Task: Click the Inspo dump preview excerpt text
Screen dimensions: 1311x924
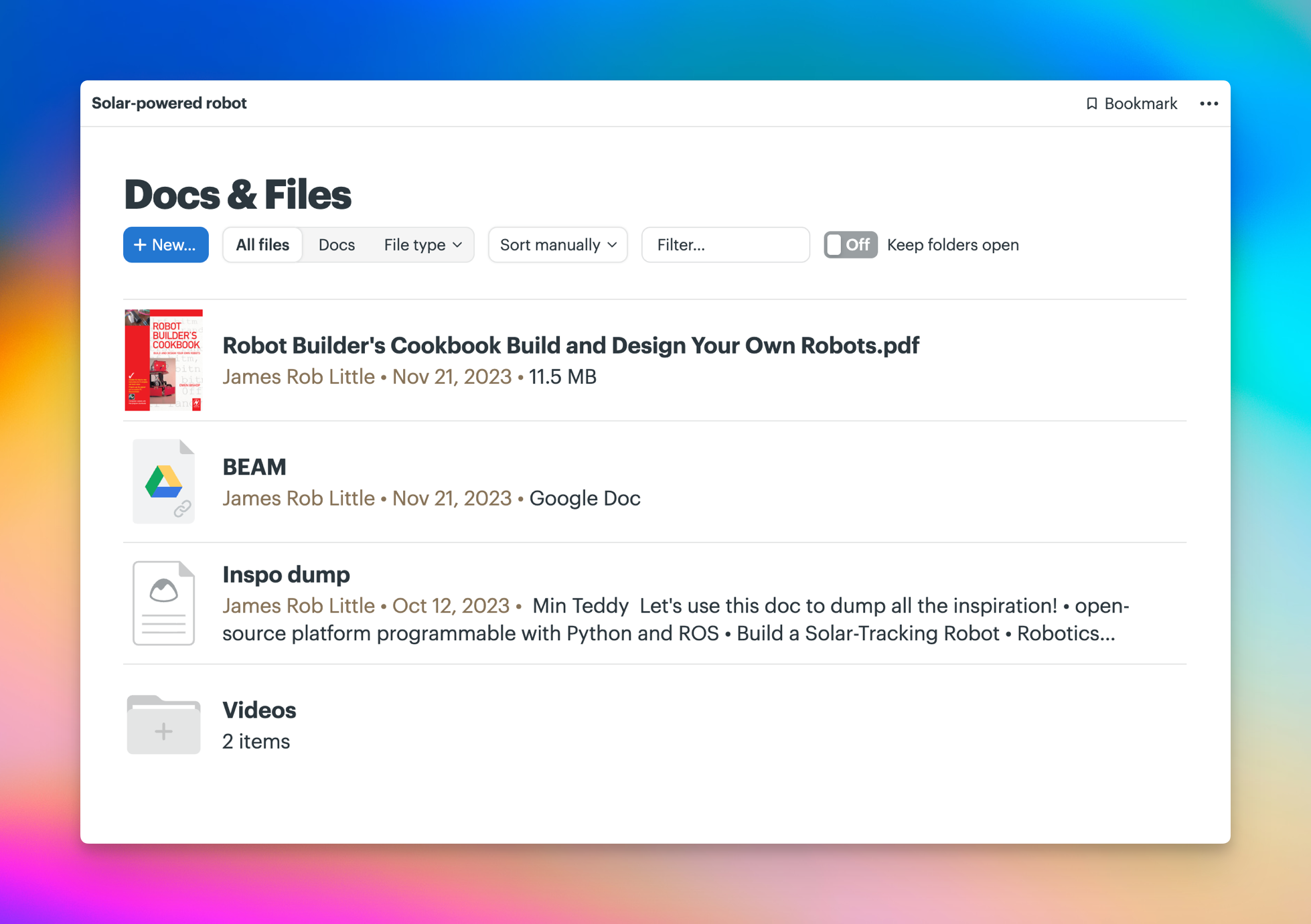Action: (x=676, y=620)
